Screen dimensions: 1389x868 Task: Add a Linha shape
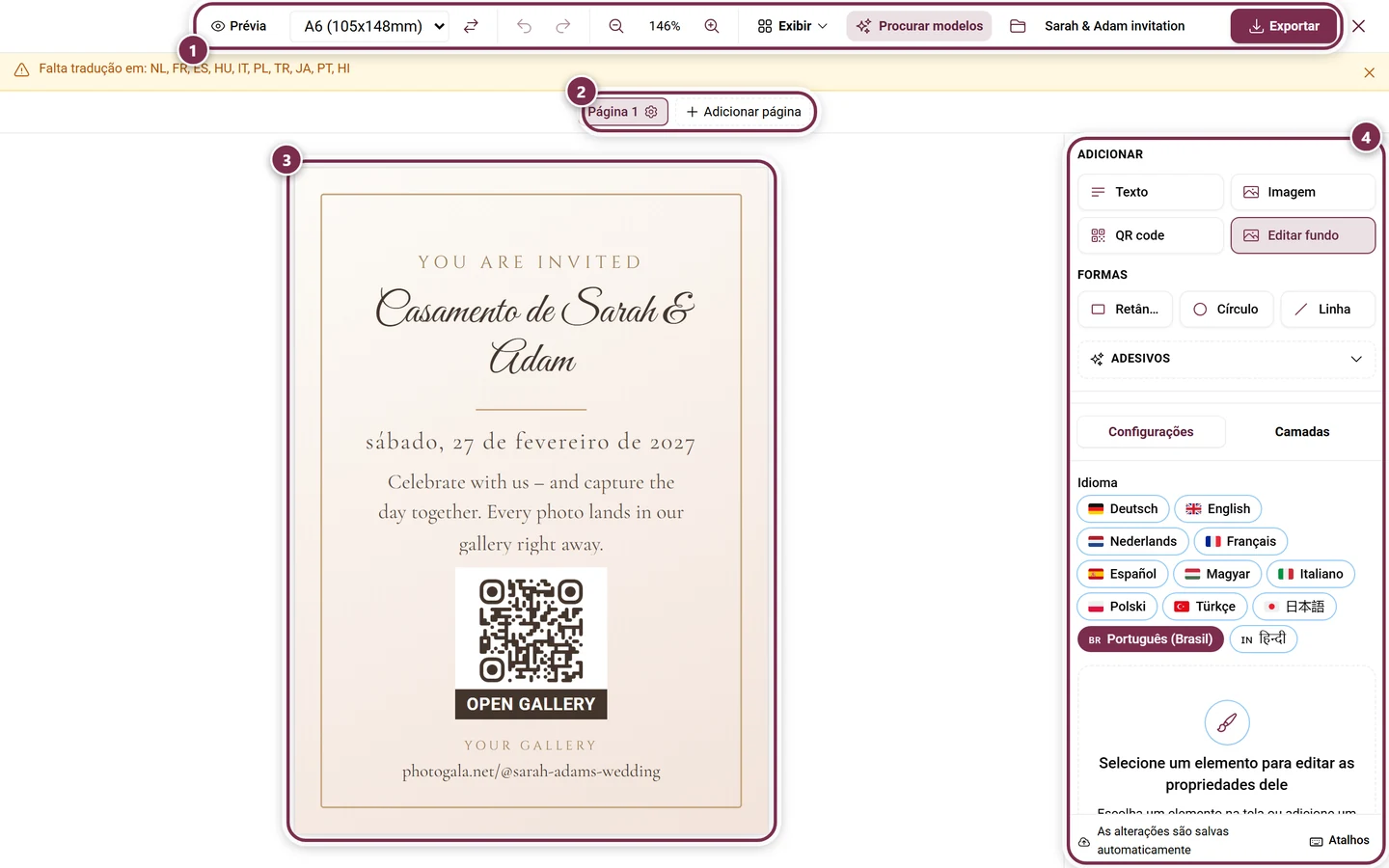1327,310
